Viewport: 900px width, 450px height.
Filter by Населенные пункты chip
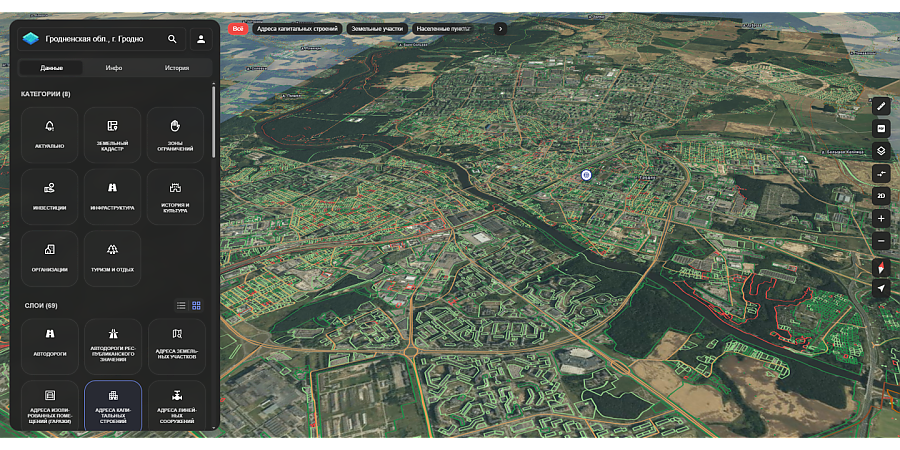[x=443, y=29]
